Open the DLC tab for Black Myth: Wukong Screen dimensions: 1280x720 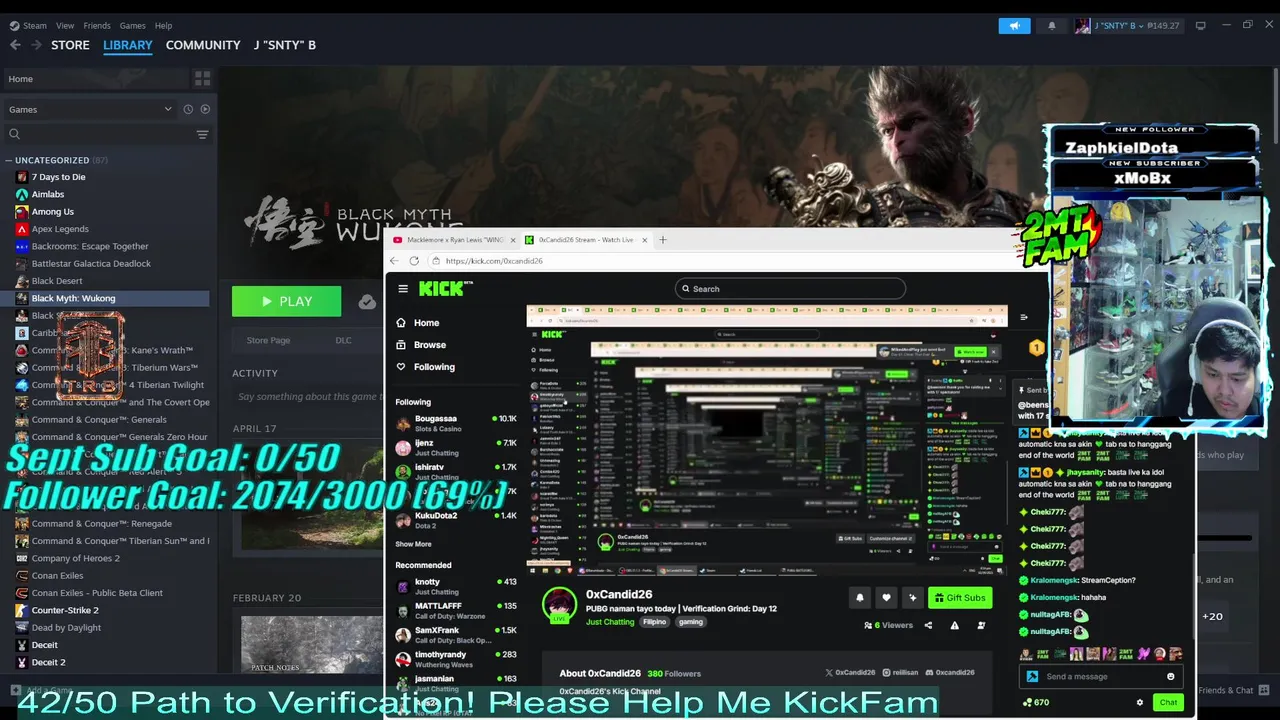click(343, 340)
